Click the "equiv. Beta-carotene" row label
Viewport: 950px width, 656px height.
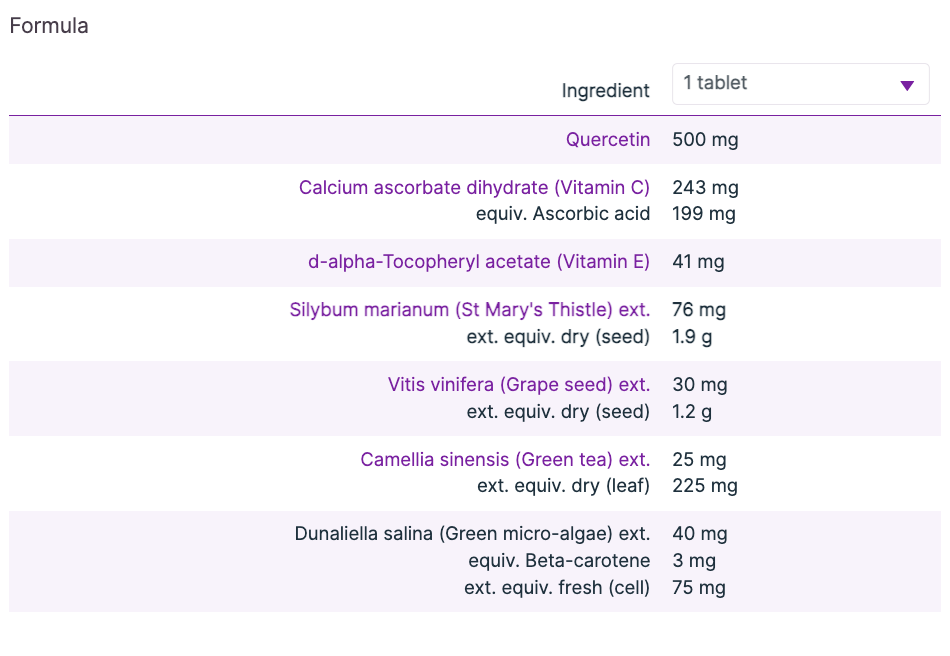(x=559, y=561)
